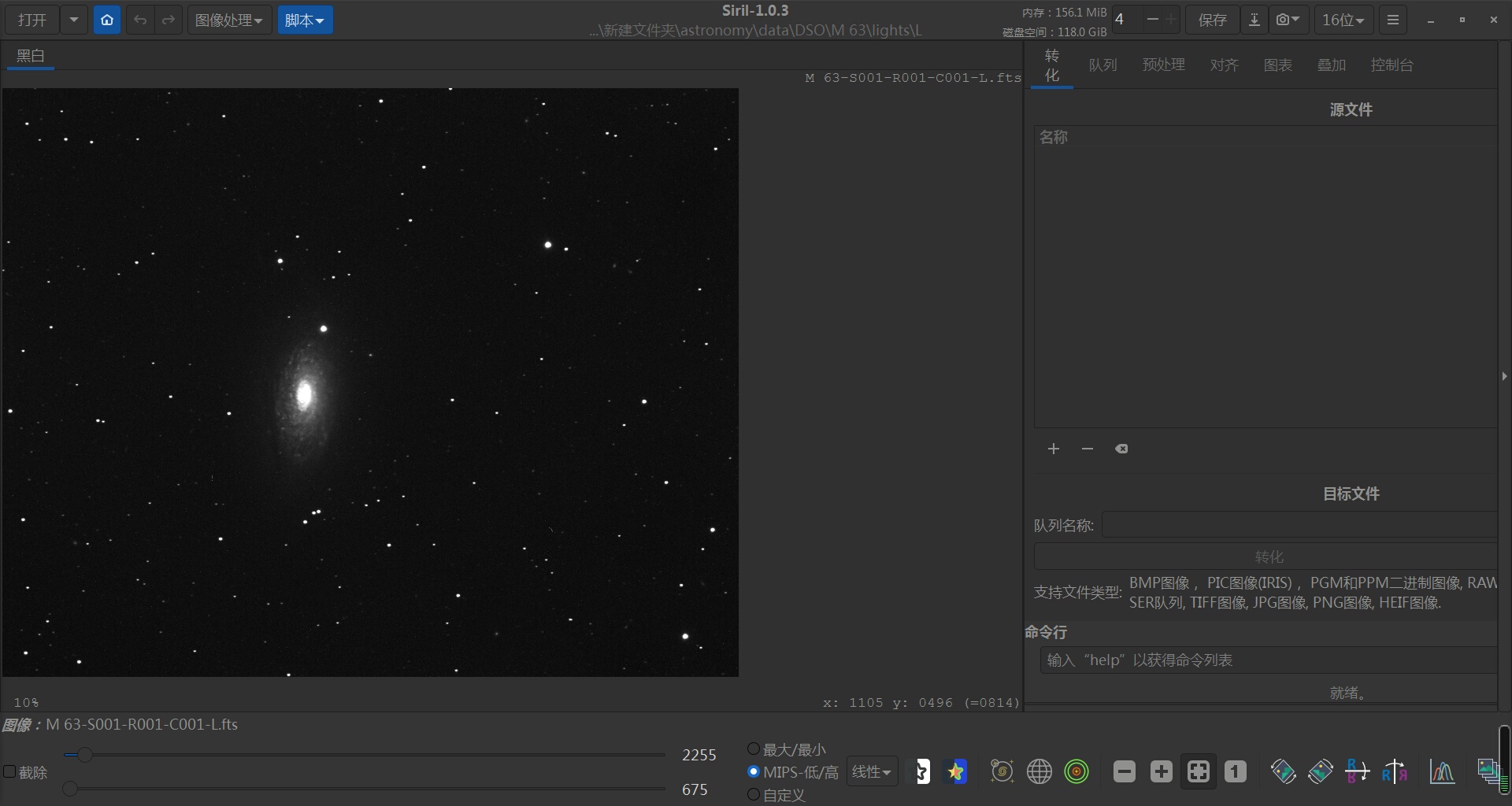Click the undo arrow icon

pos(140,20)
